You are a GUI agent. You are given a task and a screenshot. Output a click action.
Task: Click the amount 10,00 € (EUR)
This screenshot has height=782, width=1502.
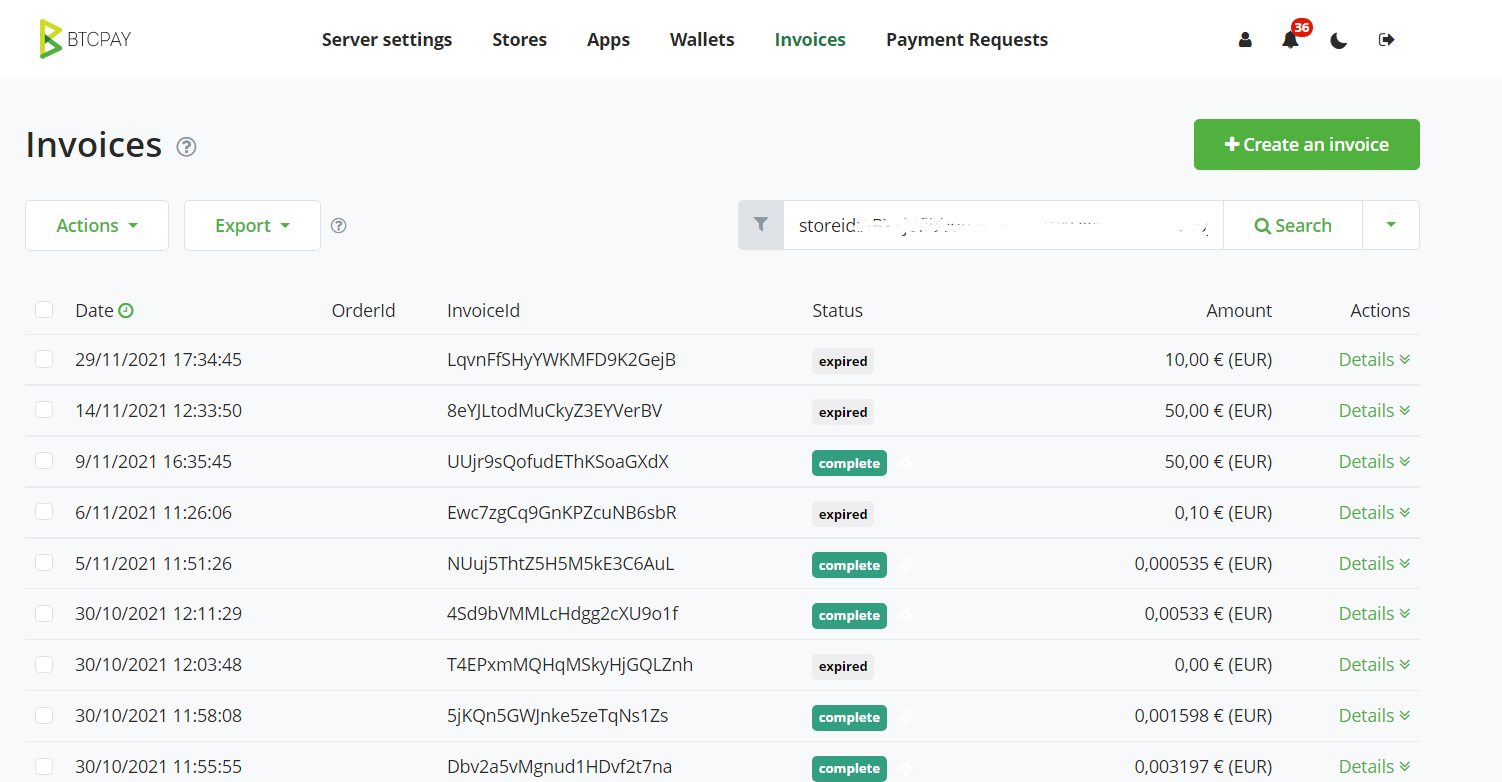[x=1219, y=359]
